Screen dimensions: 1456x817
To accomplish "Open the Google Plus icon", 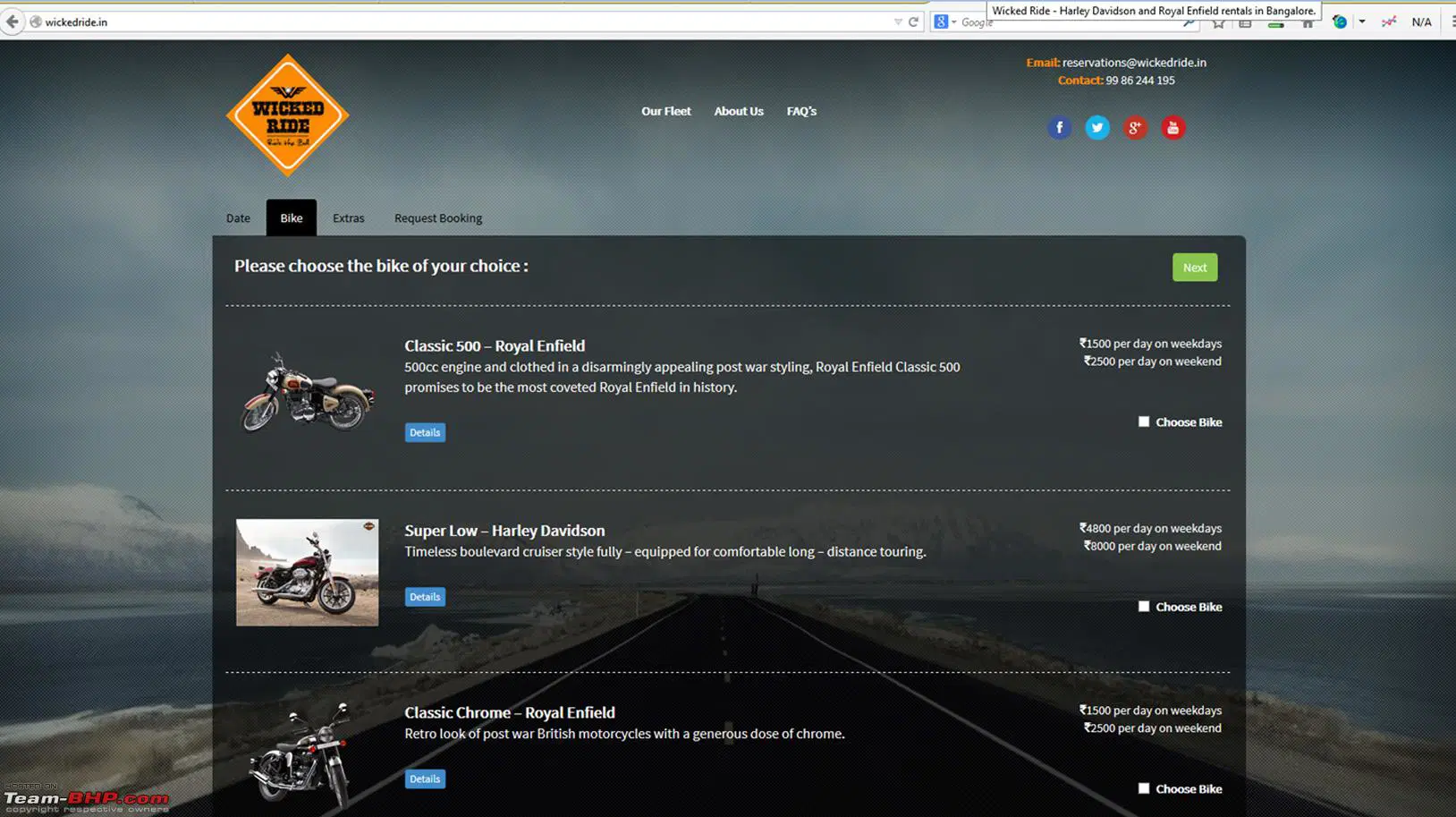I will pos(1135,128).
